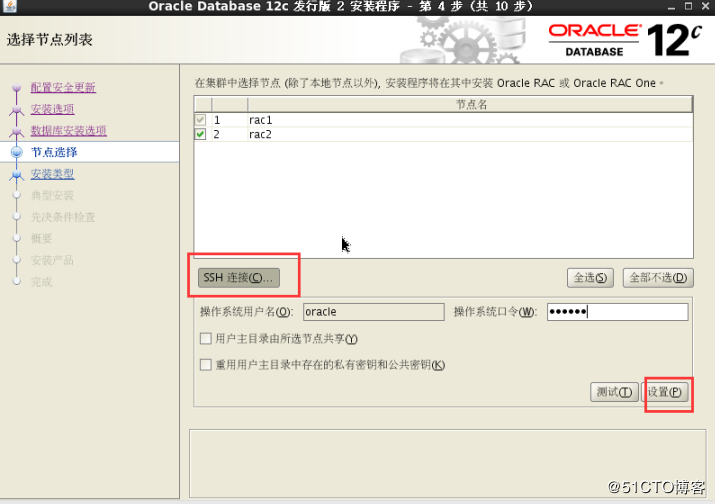This screenshot has height=504, width=715.
Task: Enable 重用用户主目录中存在的私有密钥和公共密钥 checkbox
Action: click(x=206, y=365)
